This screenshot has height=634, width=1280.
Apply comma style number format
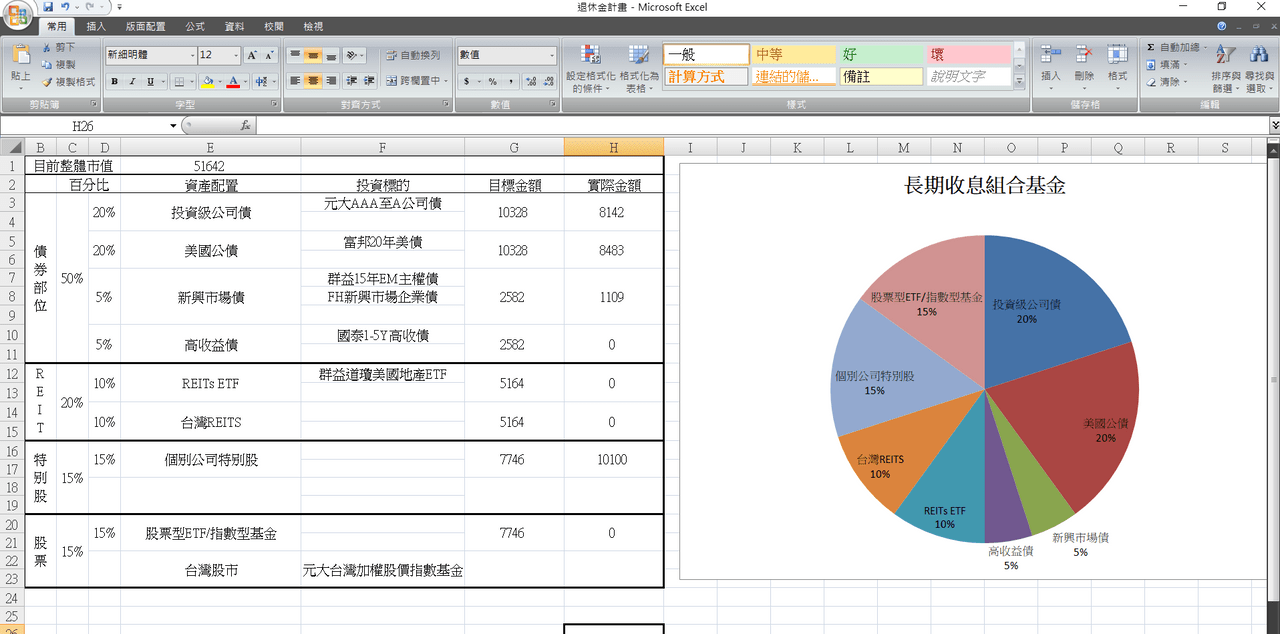pyautogui.click(x=510, y=82)
